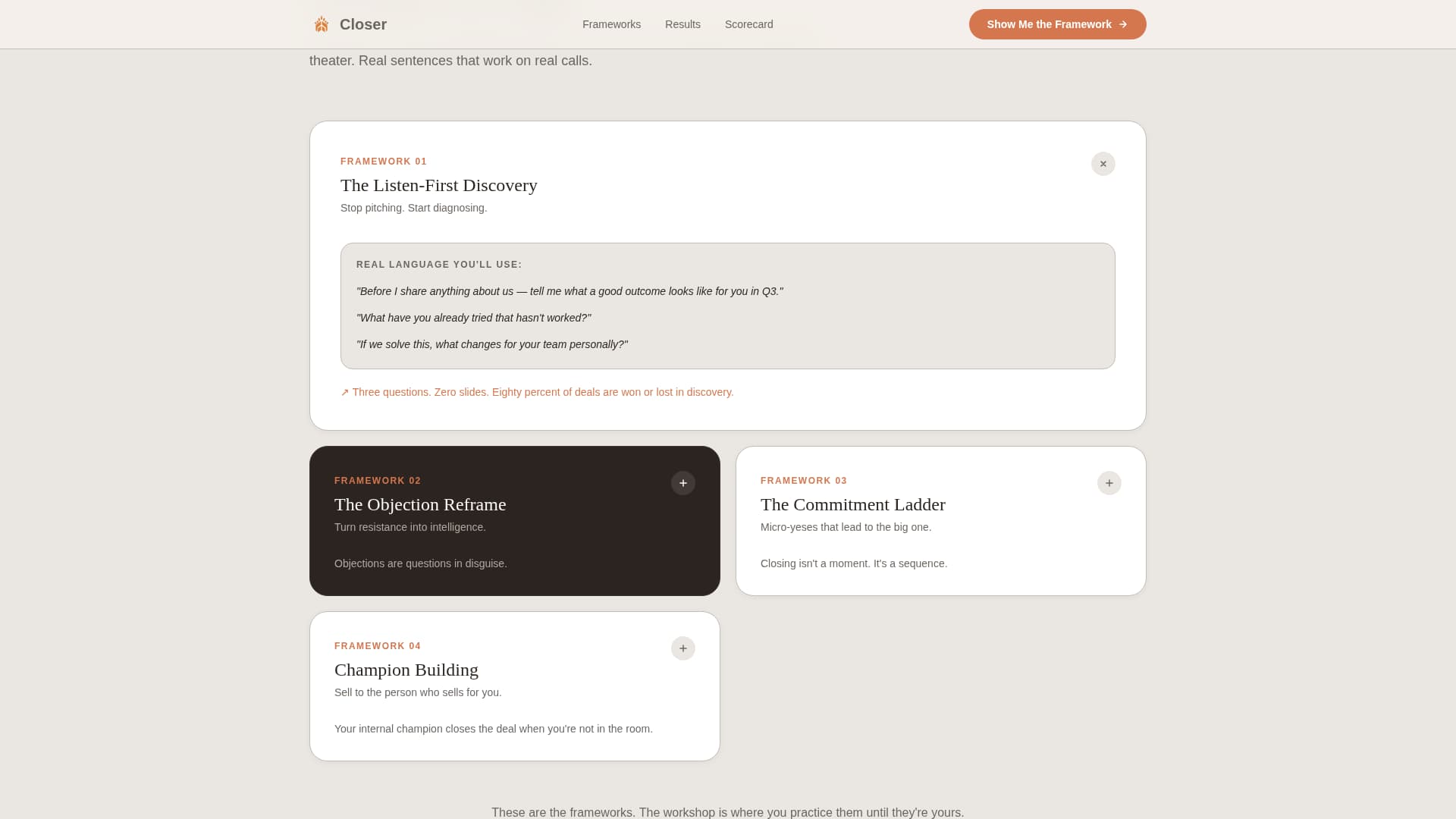Select The Listen-First Discovery title
The image size is (1456, 819).
438,185
